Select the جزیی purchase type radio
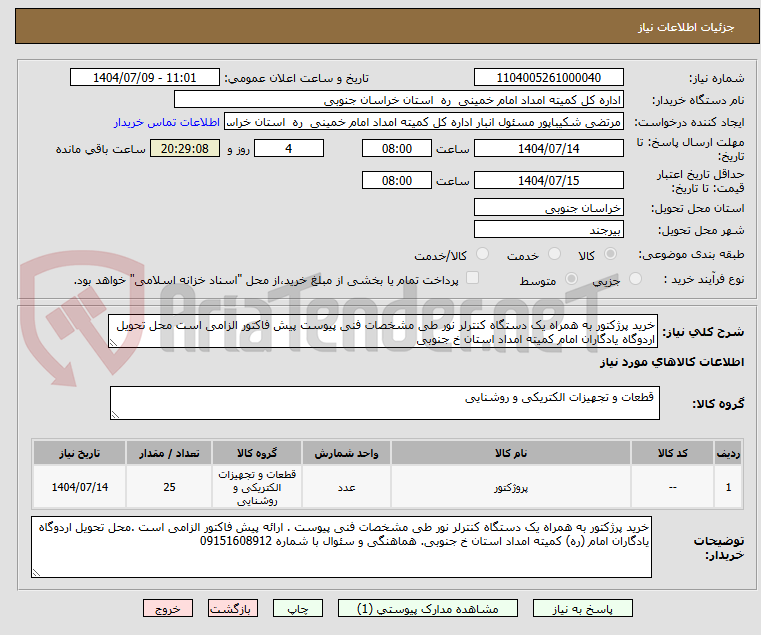The height and width of the screenshot is (635, 761). [635, 279]
